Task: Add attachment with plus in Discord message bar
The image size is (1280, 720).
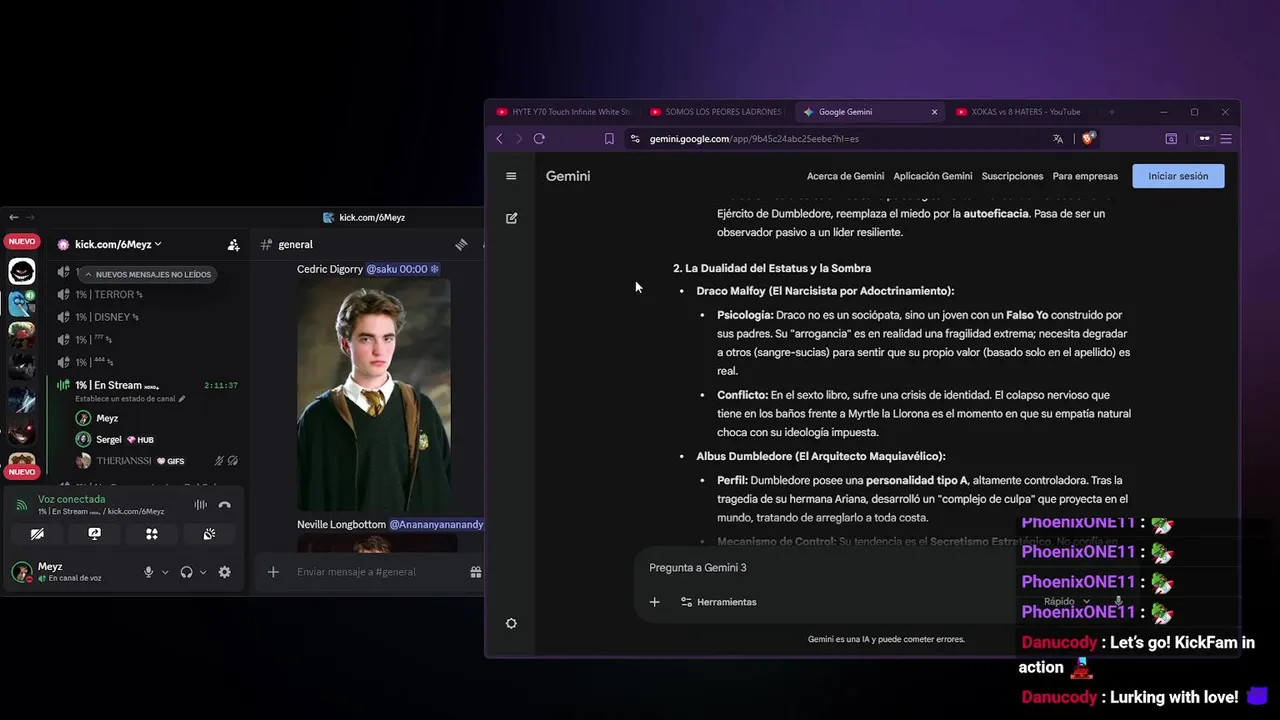Action: point(273,572)
